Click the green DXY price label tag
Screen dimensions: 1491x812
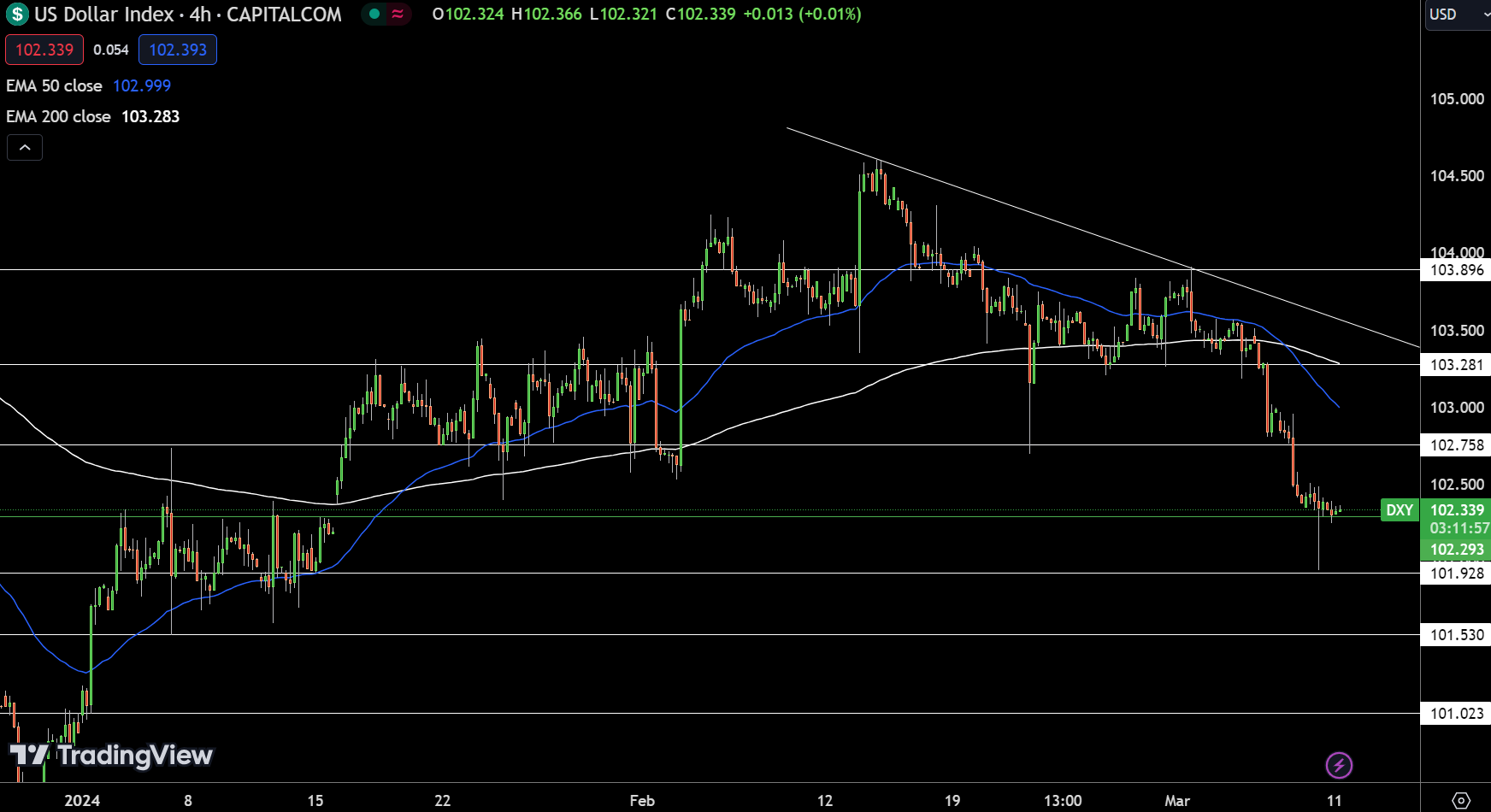coord(1400,510)
